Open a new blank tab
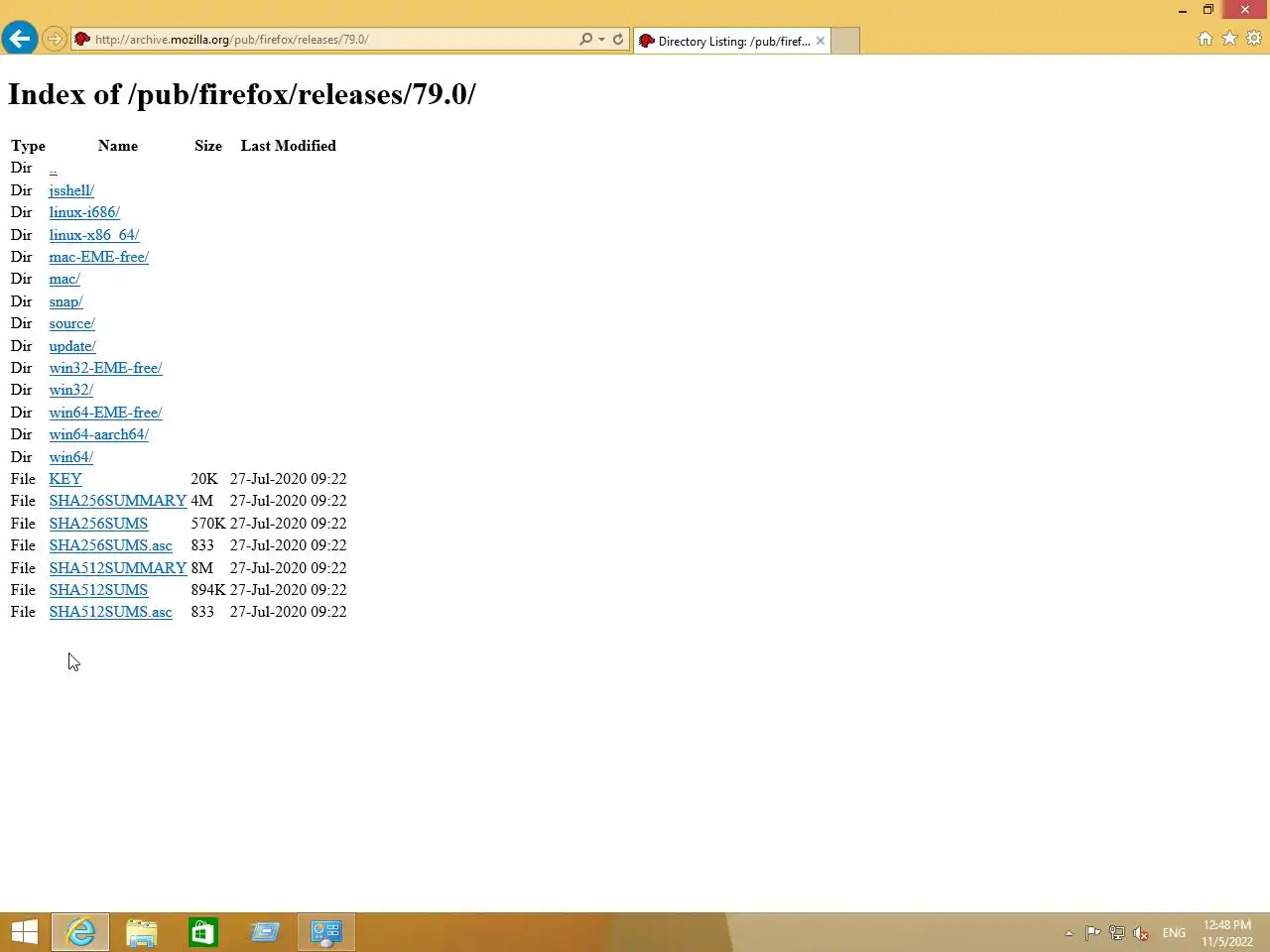1270x952 pixels. tap(845, 41)
